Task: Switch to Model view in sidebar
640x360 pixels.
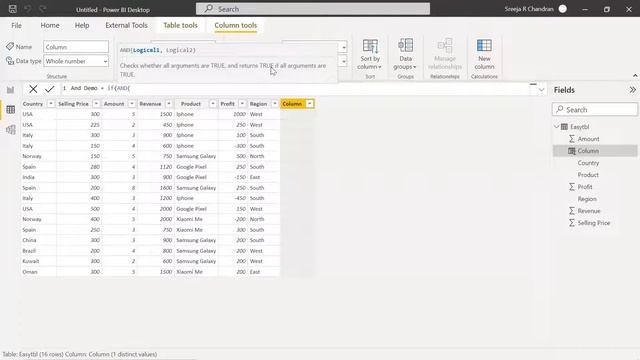Action: [11, 129]
